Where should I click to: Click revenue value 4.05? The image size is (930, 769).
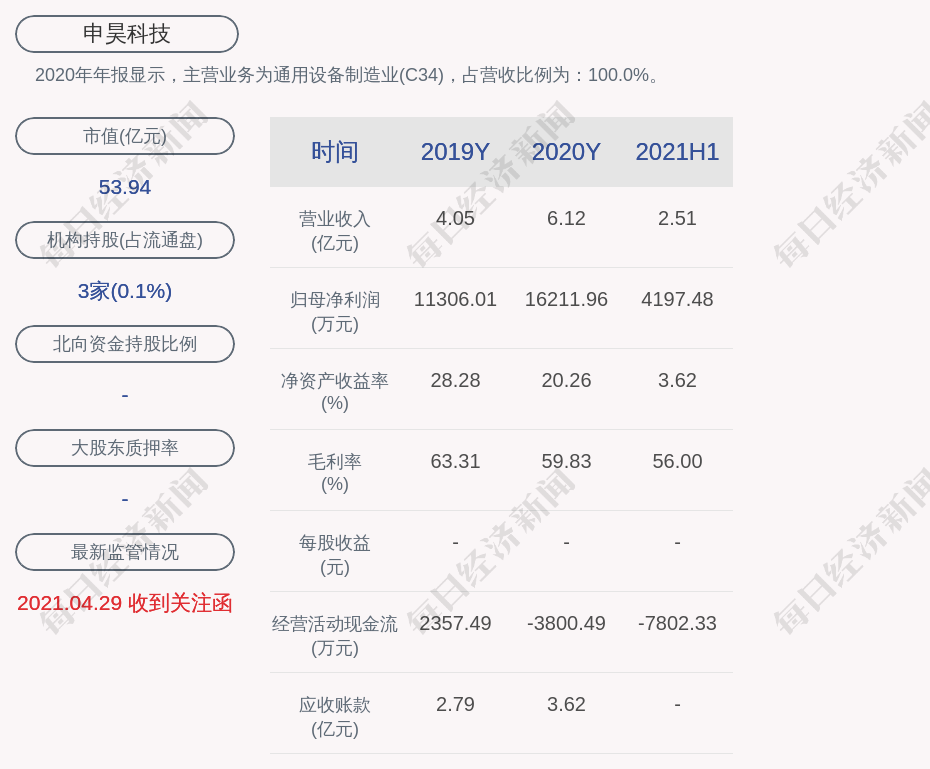pyautogui.click(x=455, y=218)
